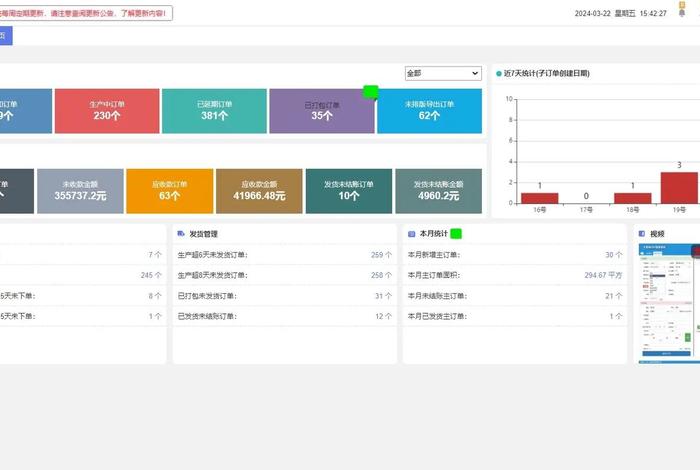The image size is (700, 470).
Task: Click the red bar for 18号
Action: click(x=633, y=198)
